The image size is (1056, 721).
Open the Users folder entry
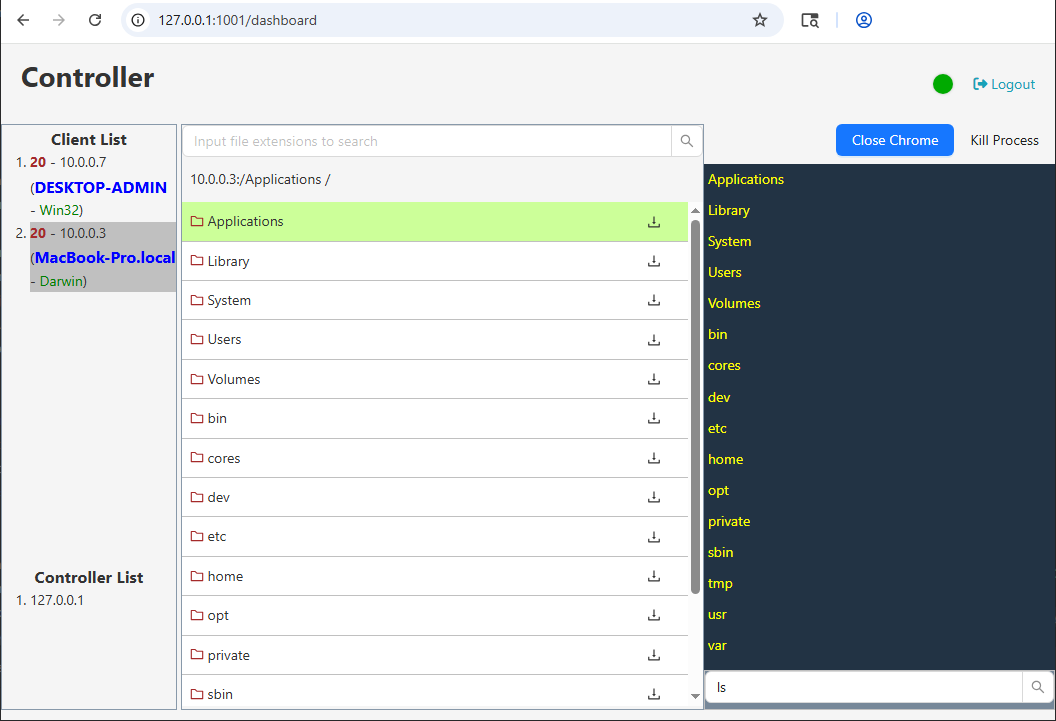pos(224,340)
